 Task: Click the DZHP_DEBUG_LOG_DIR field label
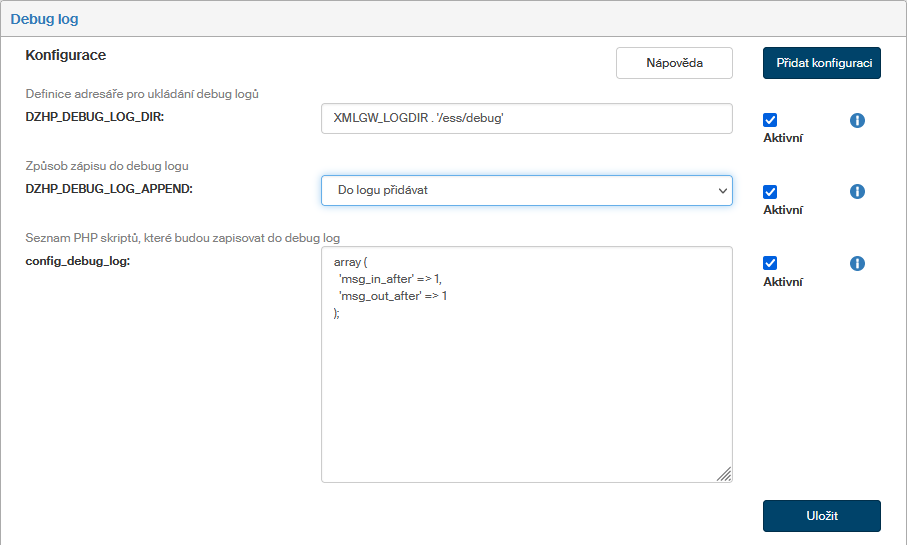(94, 117)
